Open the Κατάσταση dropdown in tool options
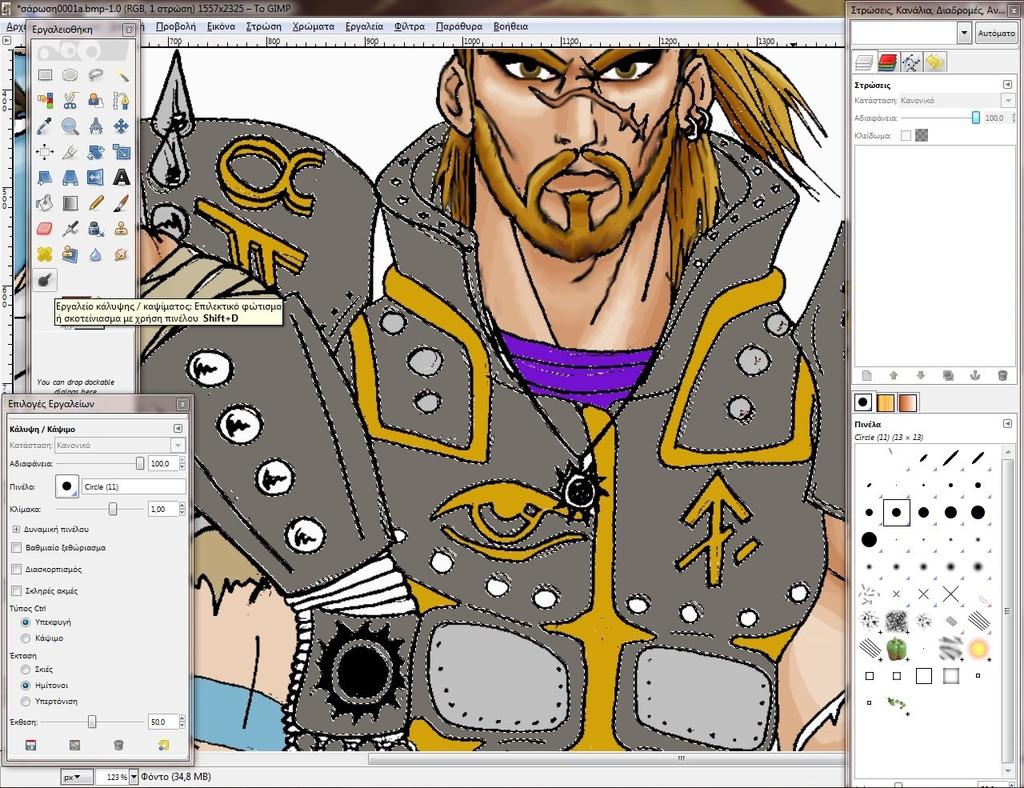Image resolution: width=1024 pixels, height=788 pixels. (120, 445)
